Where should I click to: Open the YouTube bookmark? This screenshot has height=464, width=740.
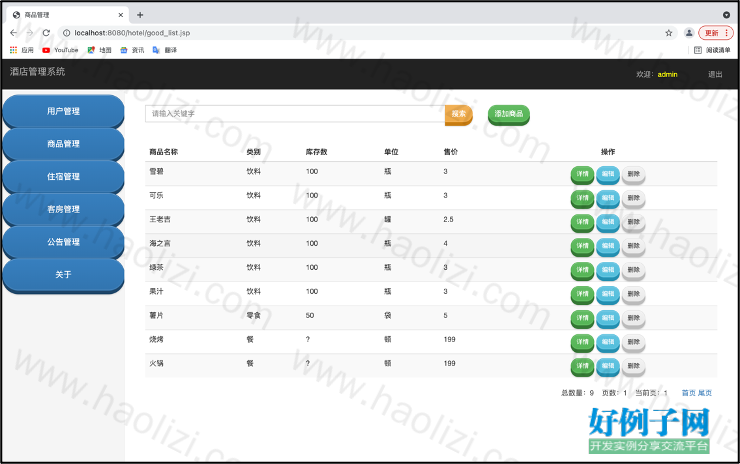pos(60,50)
